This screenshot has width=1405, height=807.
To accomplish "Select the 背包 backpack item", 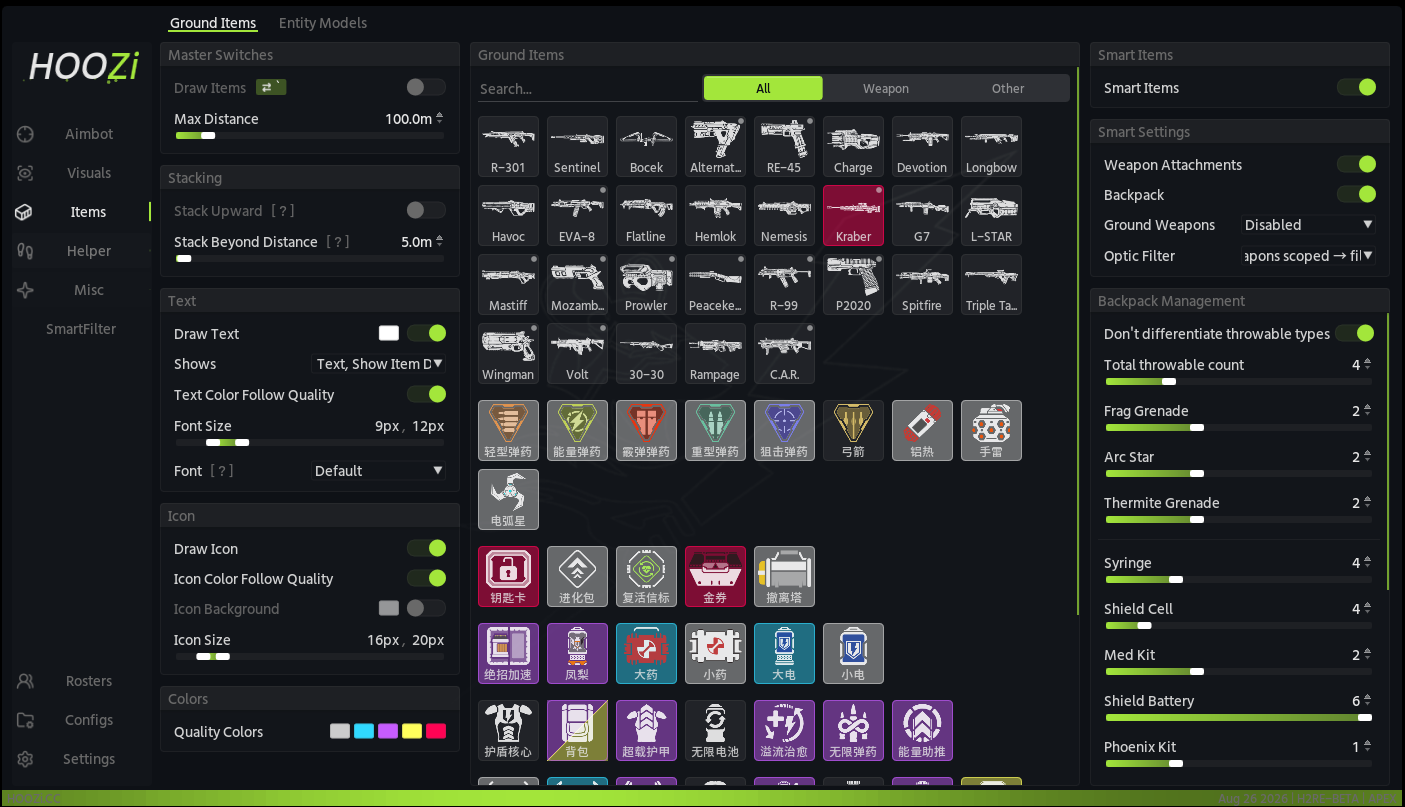I will point(577,730).
